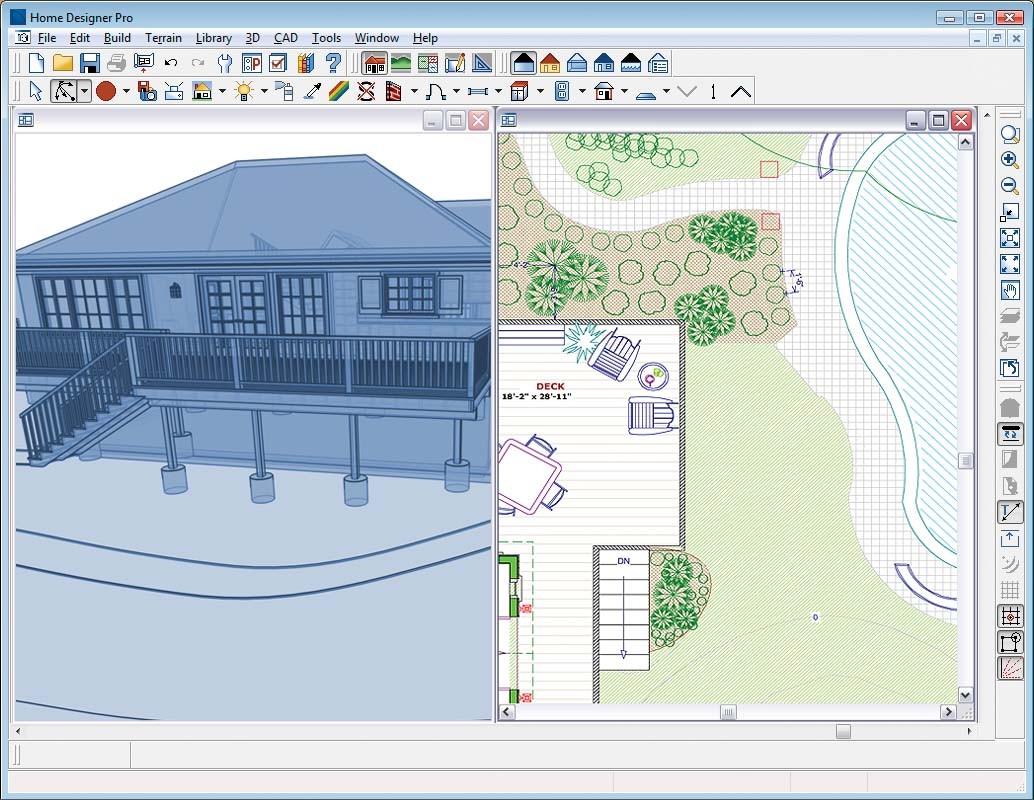
Task: Open the dropdown arrow beside the sun light tool
Action: point(264,92)
